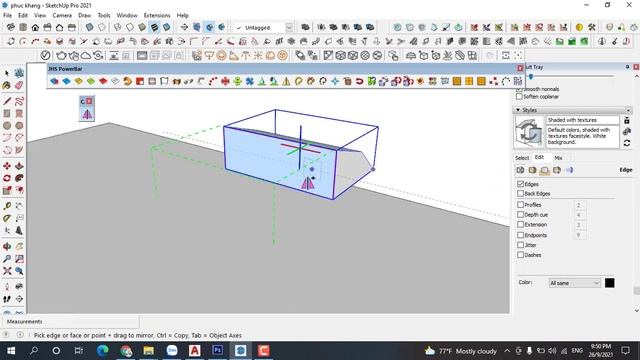Click the red cross JHS PowerBar icon
640x360 pixels.
[225, 81]
